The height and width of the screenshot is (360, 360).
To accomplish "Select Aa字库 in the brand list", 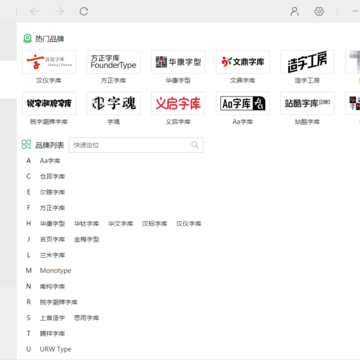I will (50, 161).
